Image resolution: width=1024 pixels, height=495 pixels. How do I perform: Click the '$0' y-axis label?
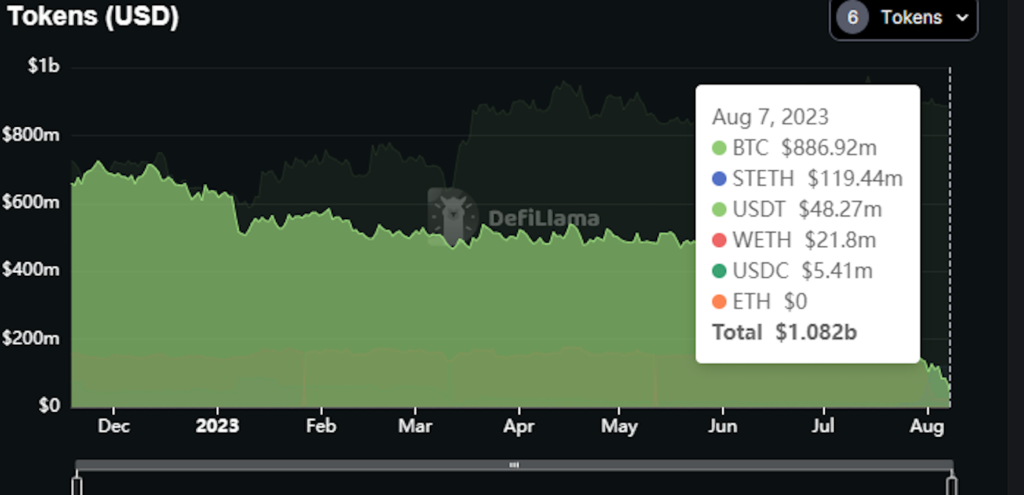pyautogui.click(x=49, y=406)
